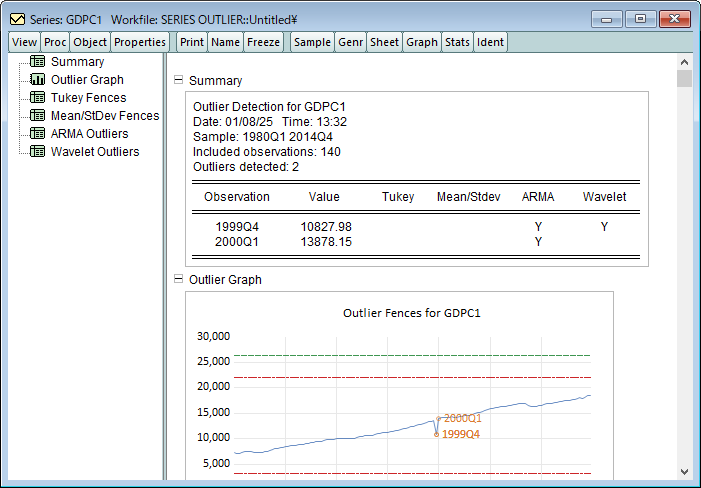
Task: Switch to Sheet view
Action: 384,42
